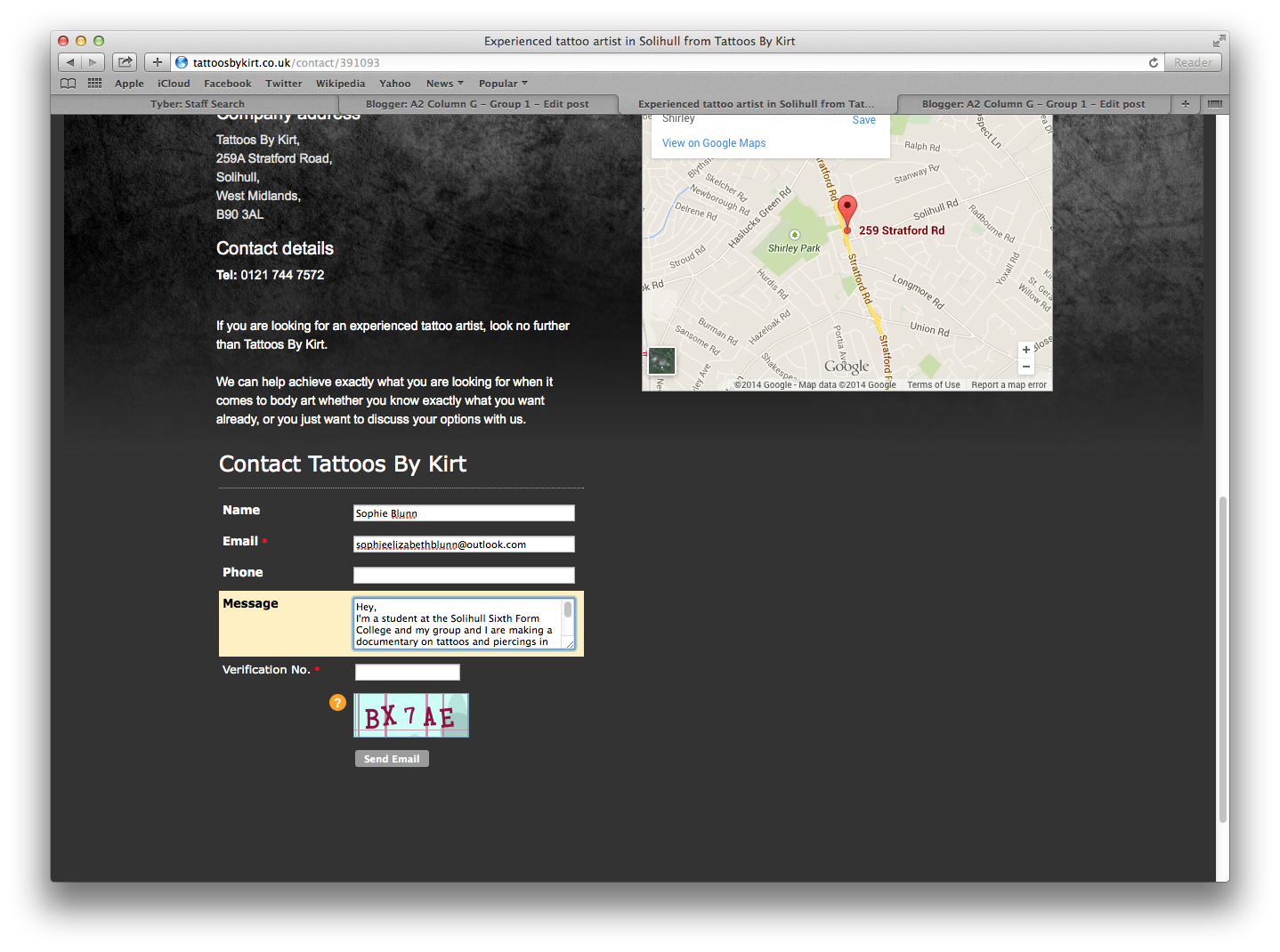Click the Tel: 0121 744 7572 text
The height and width of the screenshot is (952, 1280).
pyautogui.click(x=271, y=275)
